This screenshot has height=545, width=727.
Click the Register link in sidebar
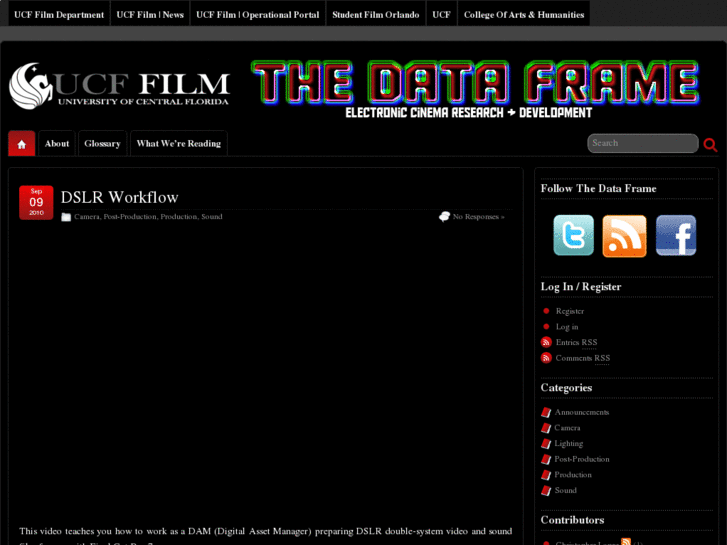click(570, 311)
